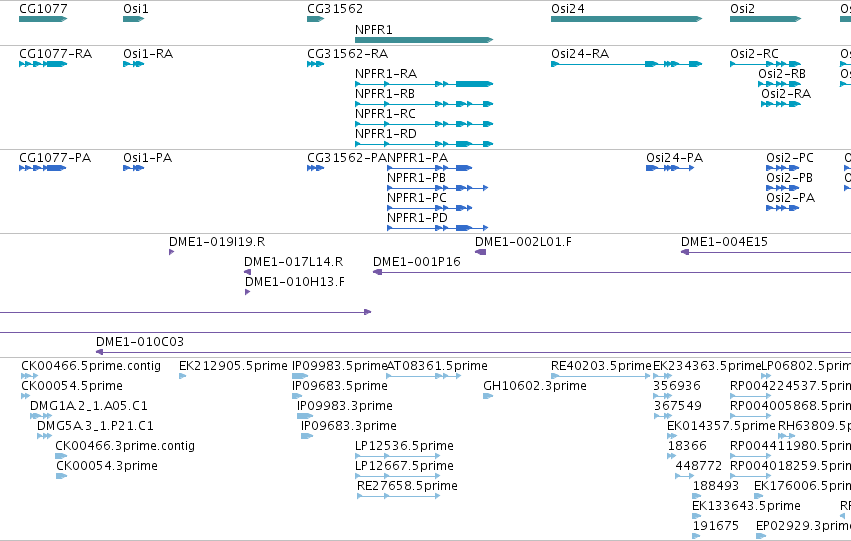851x541 pixels.
Task: Click the Osi2-RC transcript label
Action: click(x=754, y=54)
